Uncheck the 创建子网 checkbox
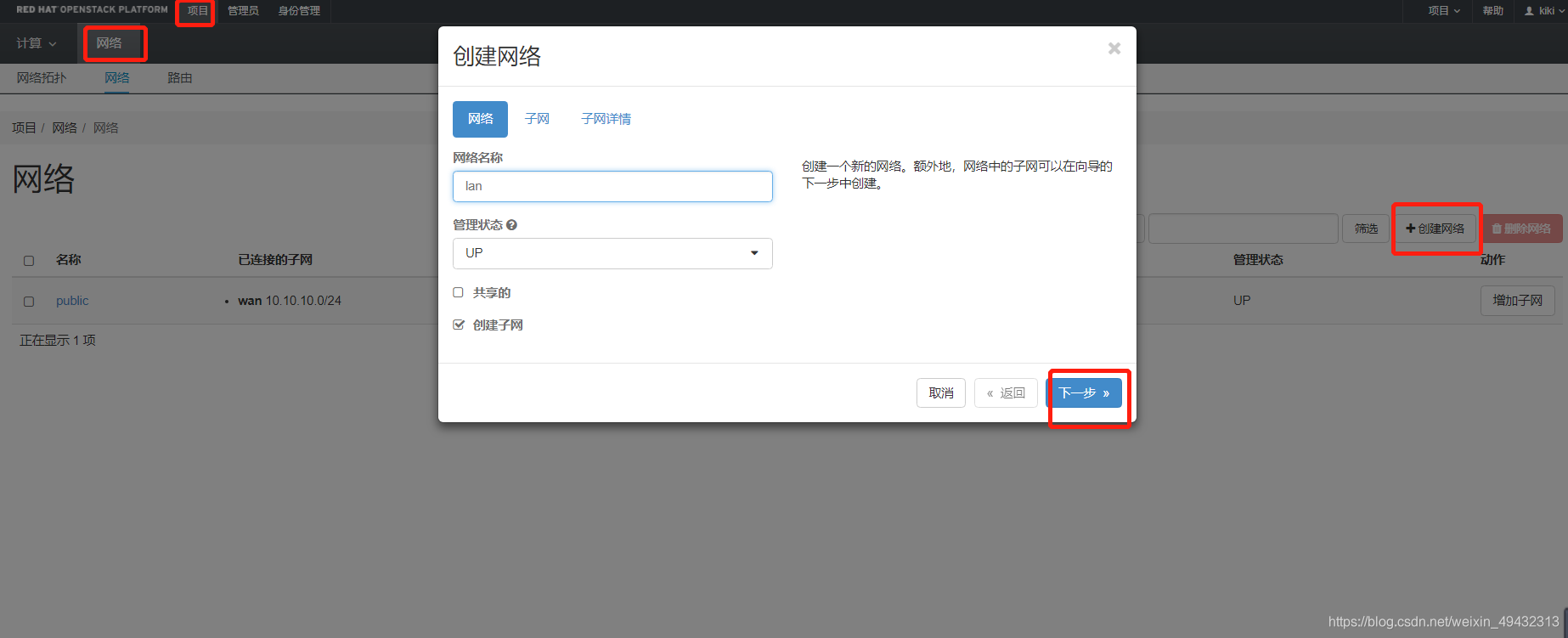Viewport: 1568px width, 638px height. pyautogui.click(x=459, y=325)
